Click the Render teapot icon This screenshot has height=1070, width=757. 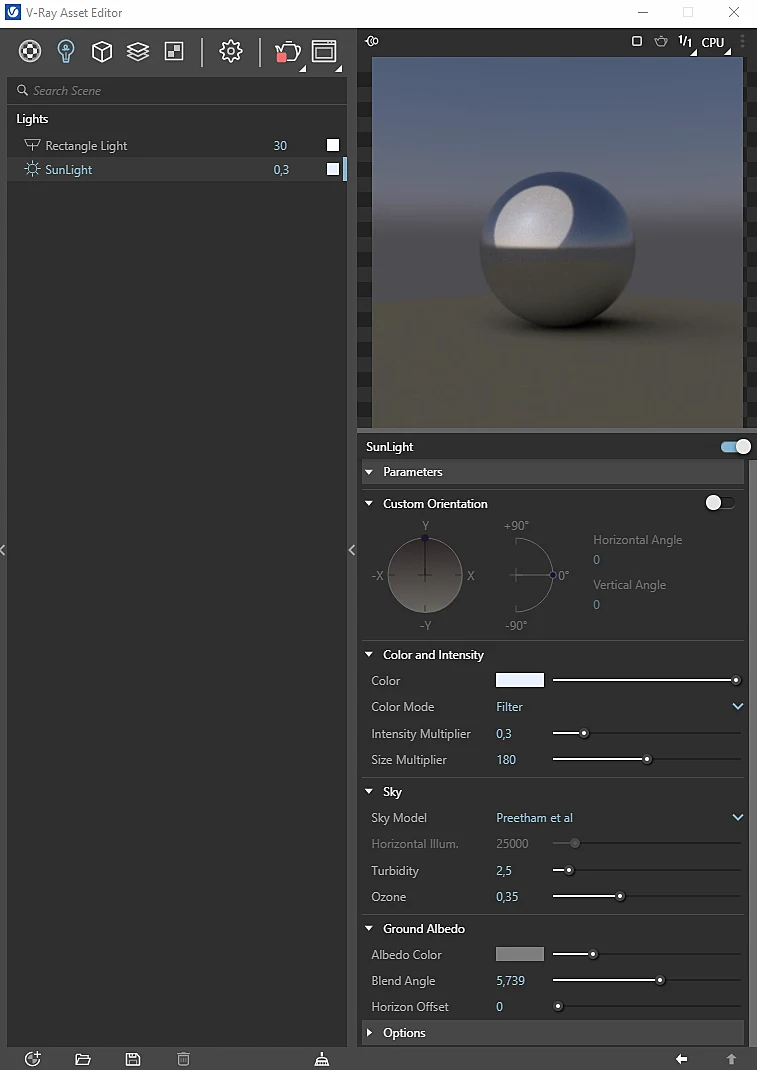(x=287, y=52)
